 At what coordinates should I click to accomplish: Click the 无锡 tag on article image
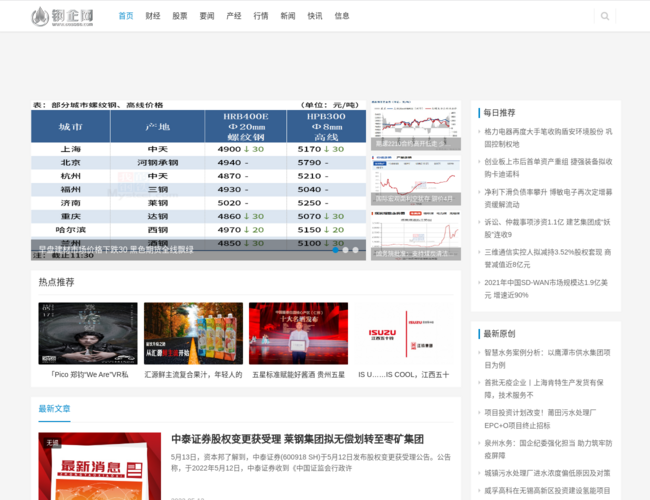click(x=53, y=443)
